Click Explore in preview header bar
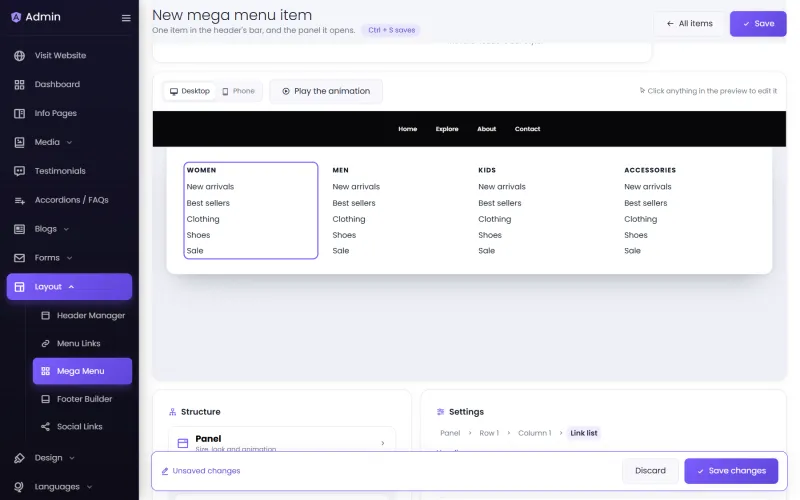 tap(447, 129)
